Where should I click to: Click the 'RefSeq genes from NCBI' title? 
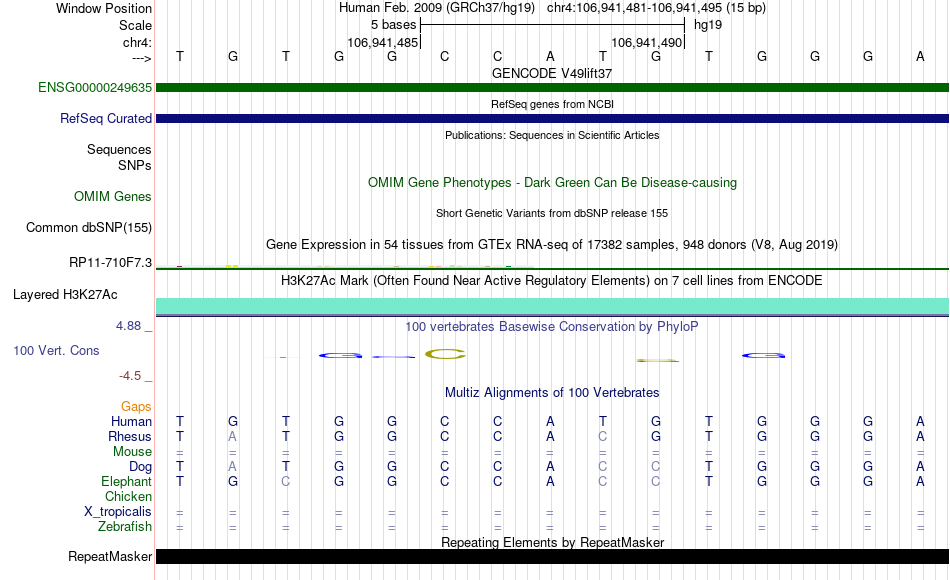pos(552,104)
